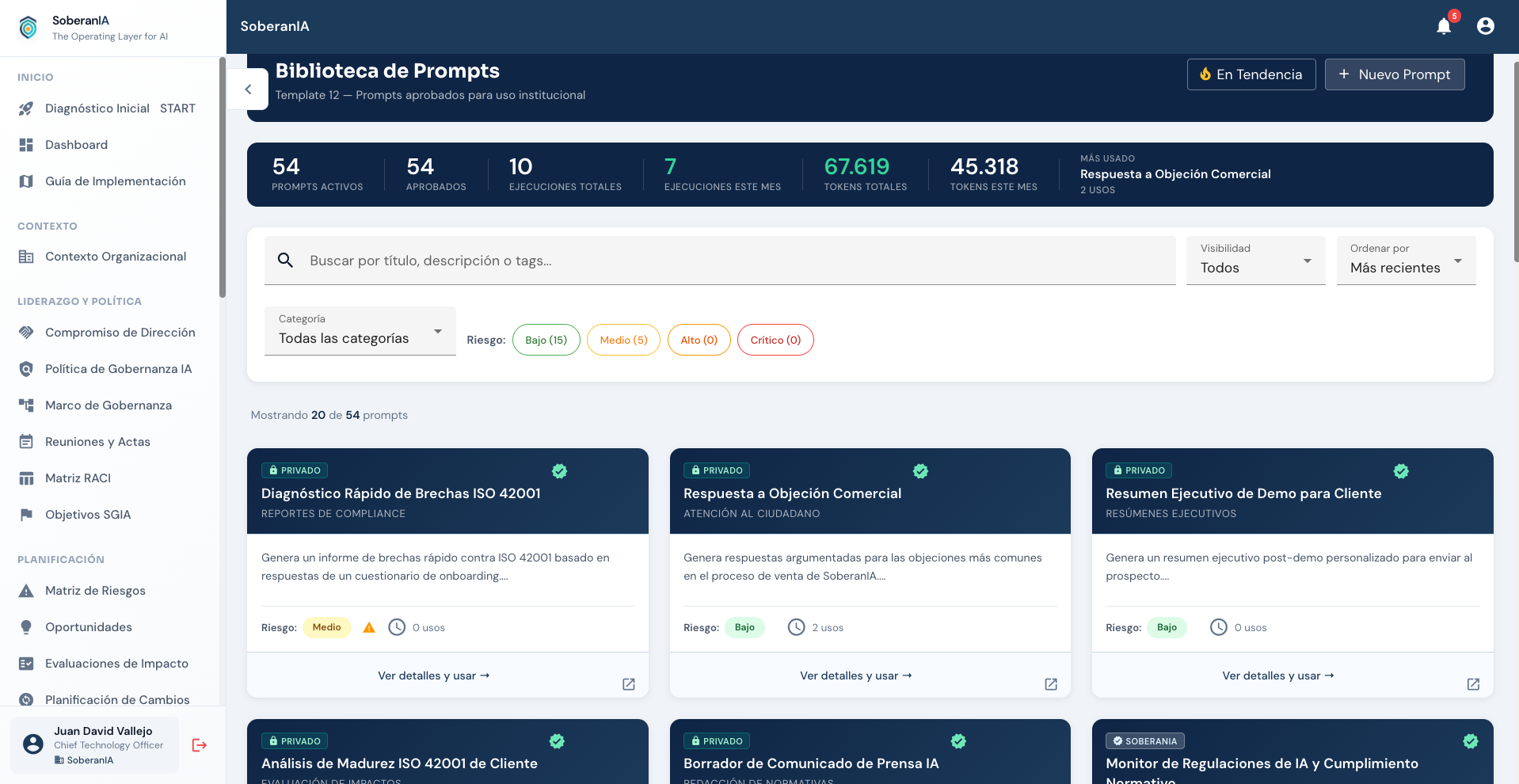Collapse the sidebar with the chevron button

(x=248, y=89)
